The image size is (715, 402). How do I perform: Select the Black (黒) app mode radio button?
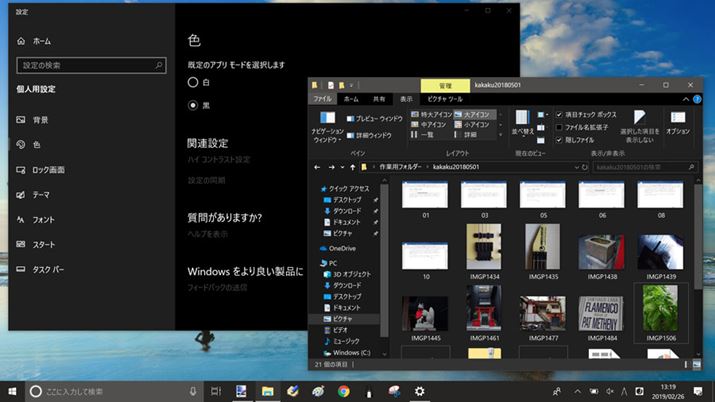(193, 104)
